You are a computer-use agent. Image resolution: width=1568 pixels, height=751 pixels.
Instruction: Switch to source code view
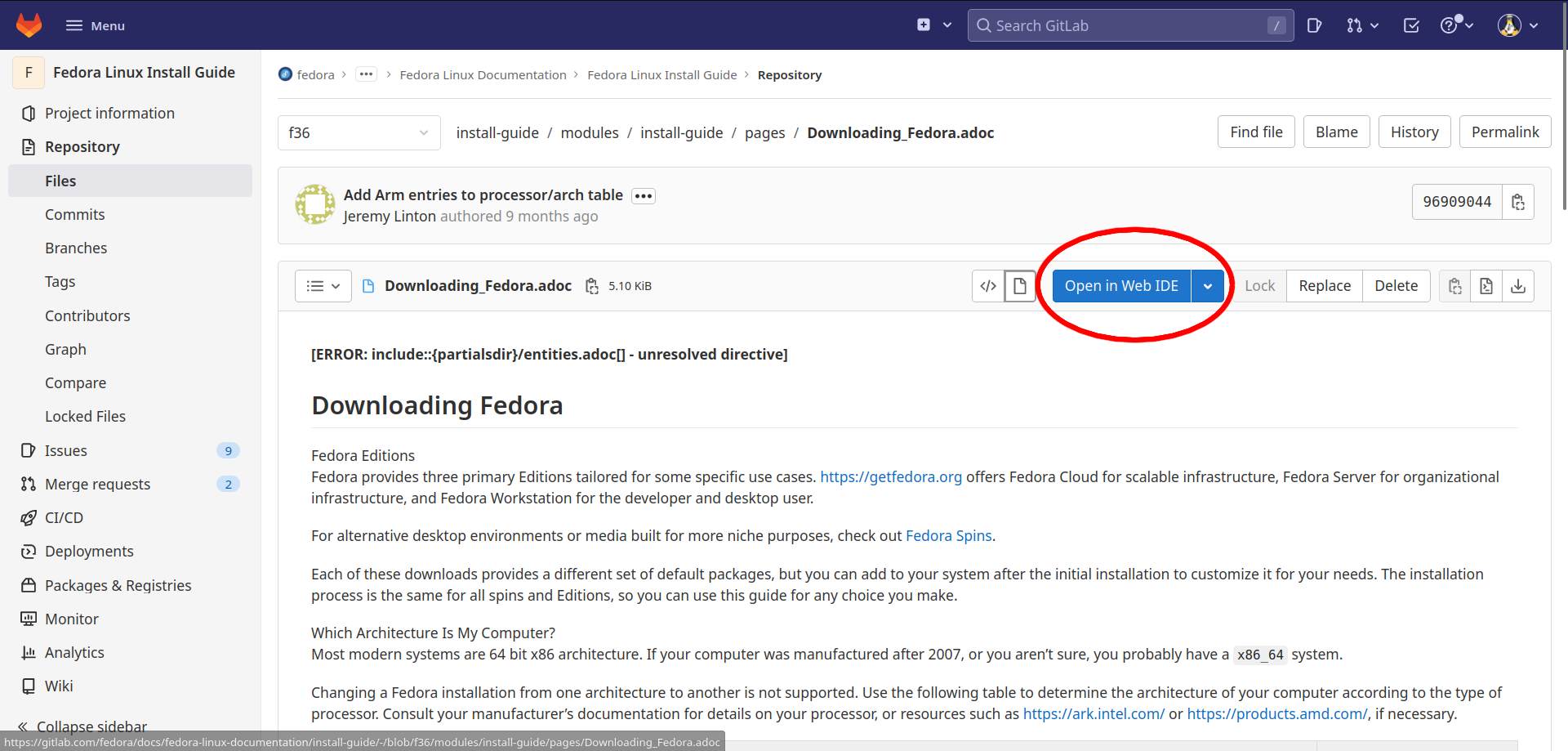tap(988, 286)
